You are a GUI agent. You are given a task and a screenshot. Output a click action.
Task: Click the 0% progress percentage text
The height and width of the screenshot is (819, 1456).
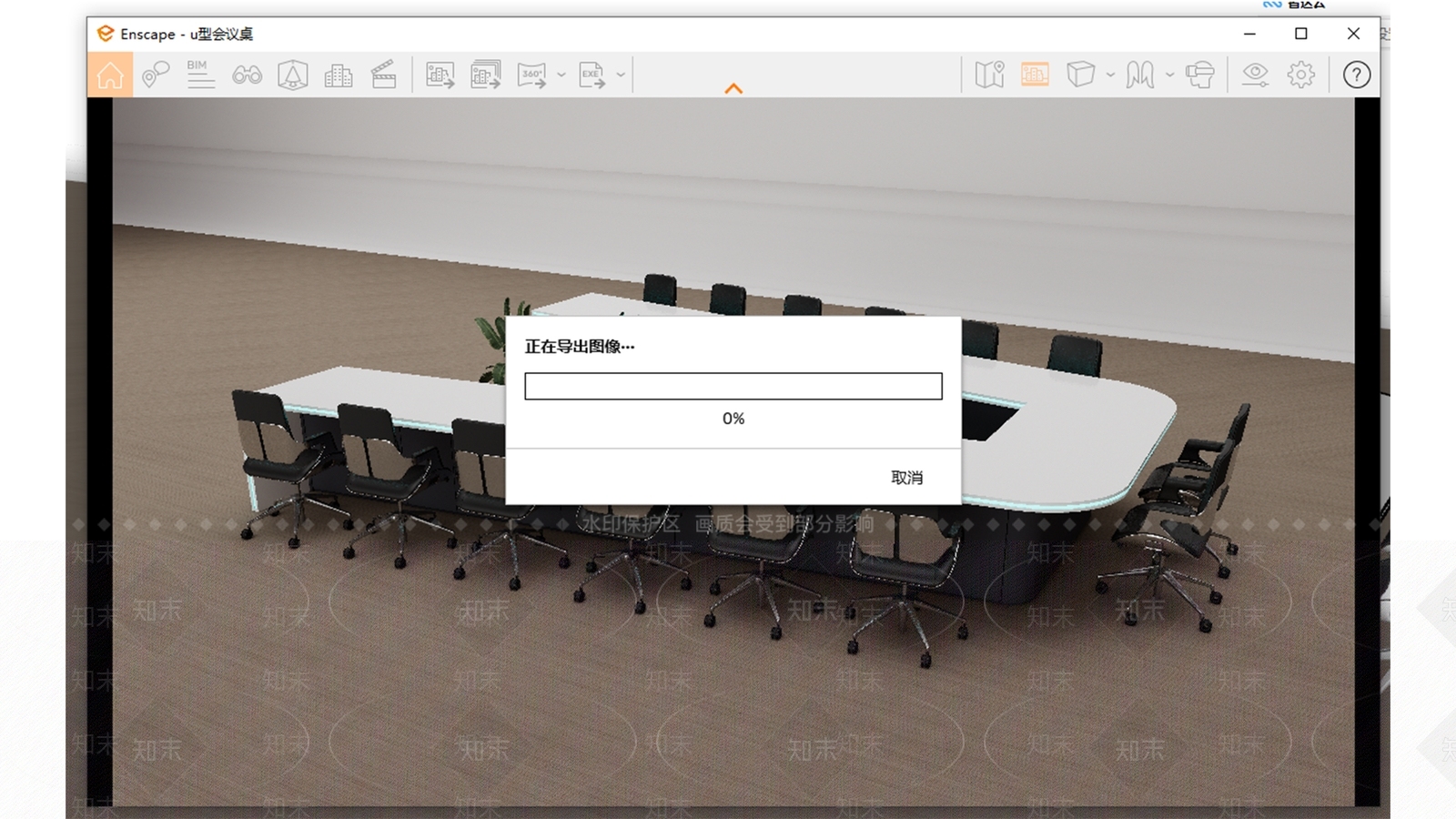click(733, 419)
